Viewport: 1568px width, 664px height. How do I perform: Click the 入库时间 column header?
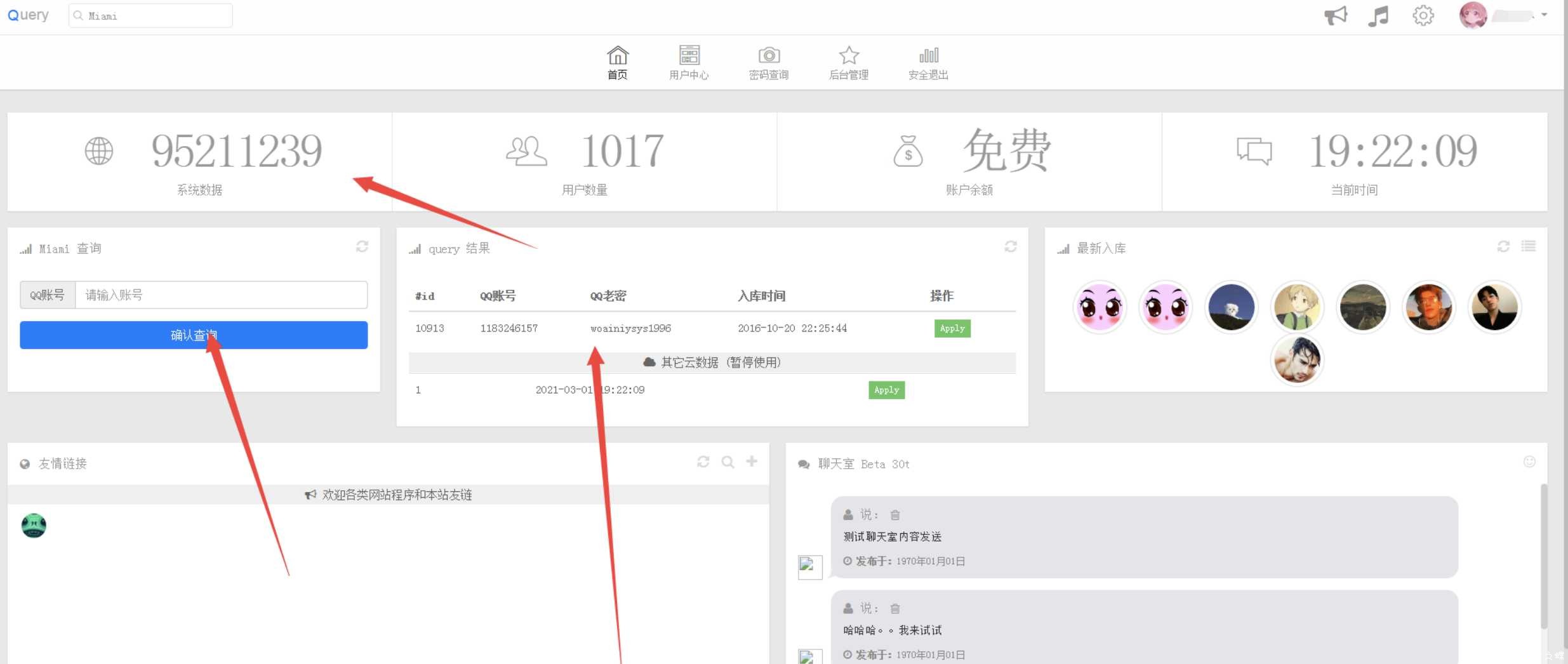point(762,296)
